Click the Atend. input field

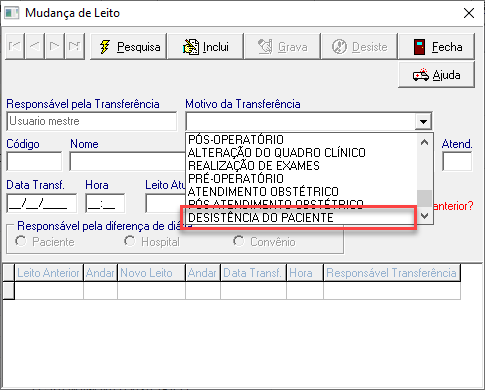click(x=457, y=161)
